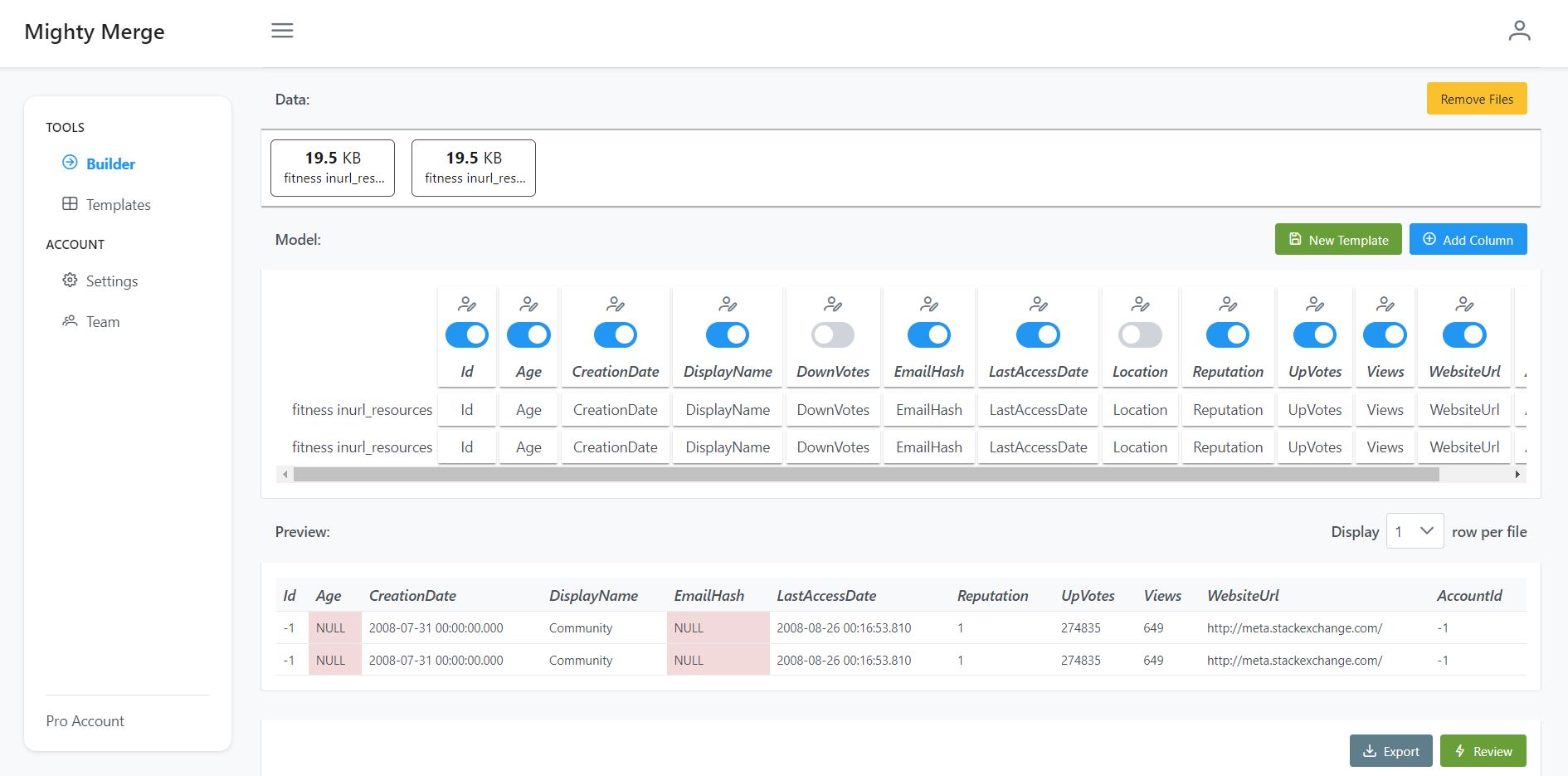Disable the Age column toggle
Screen dimensions: 1568x776
click(x=528, y=335)
